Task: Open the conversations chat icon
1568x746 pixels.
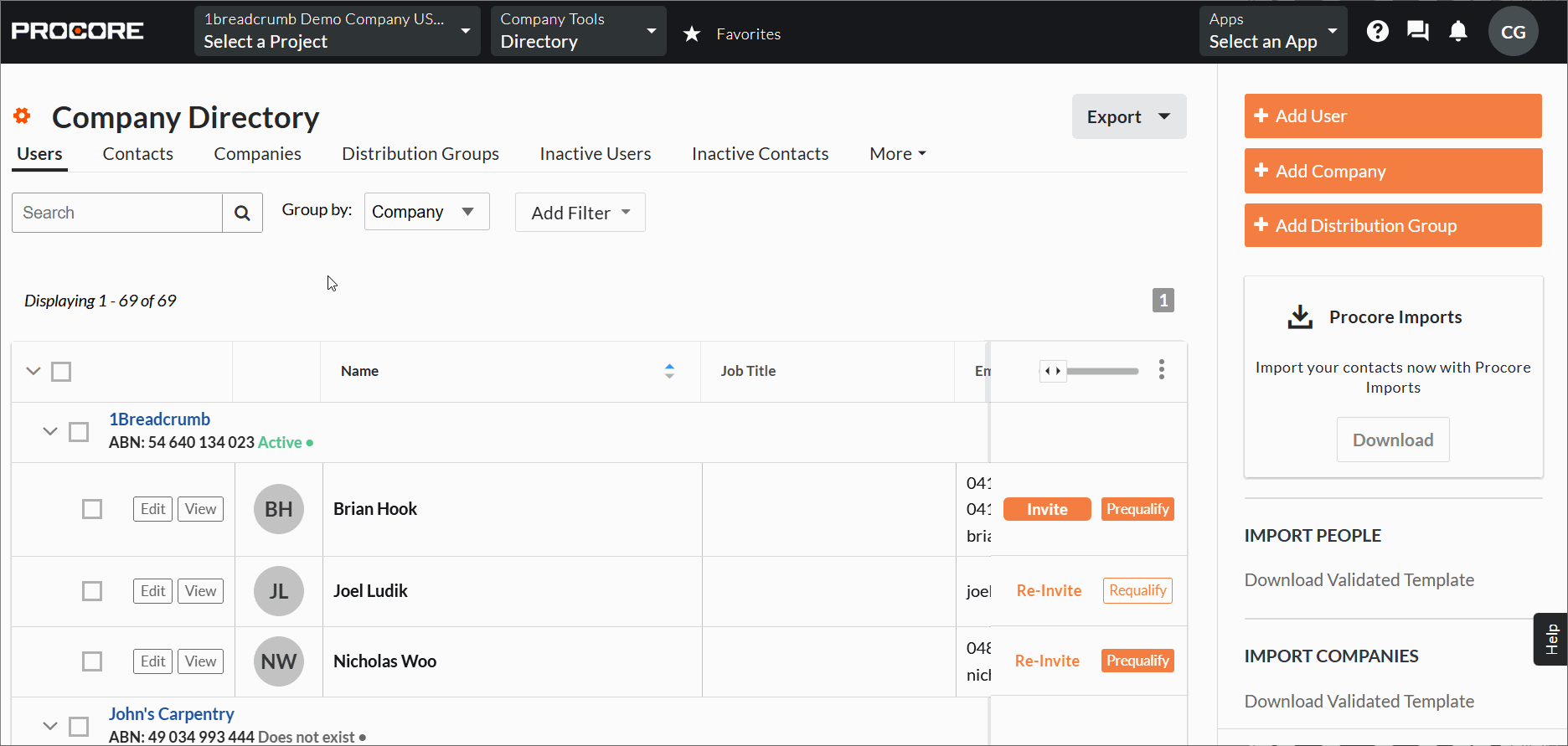Action: [x=1417, y=32]
